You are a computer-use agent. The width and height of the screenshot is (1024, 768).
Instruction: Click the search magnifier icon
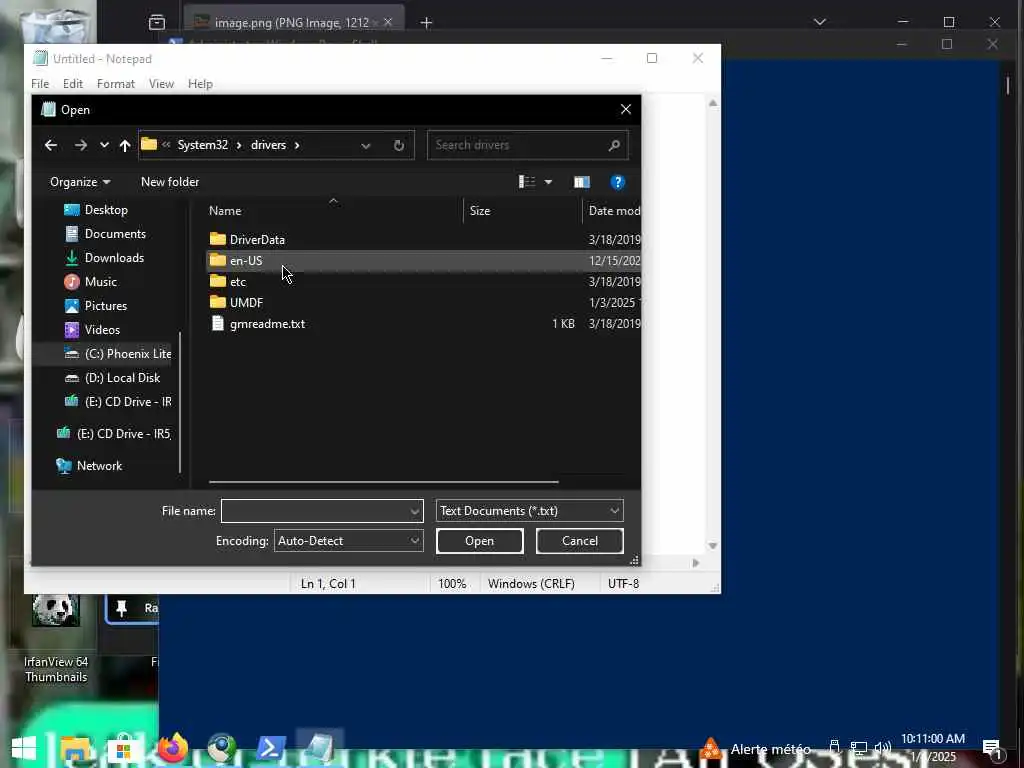pyautogui.click(x=614, y=145)
